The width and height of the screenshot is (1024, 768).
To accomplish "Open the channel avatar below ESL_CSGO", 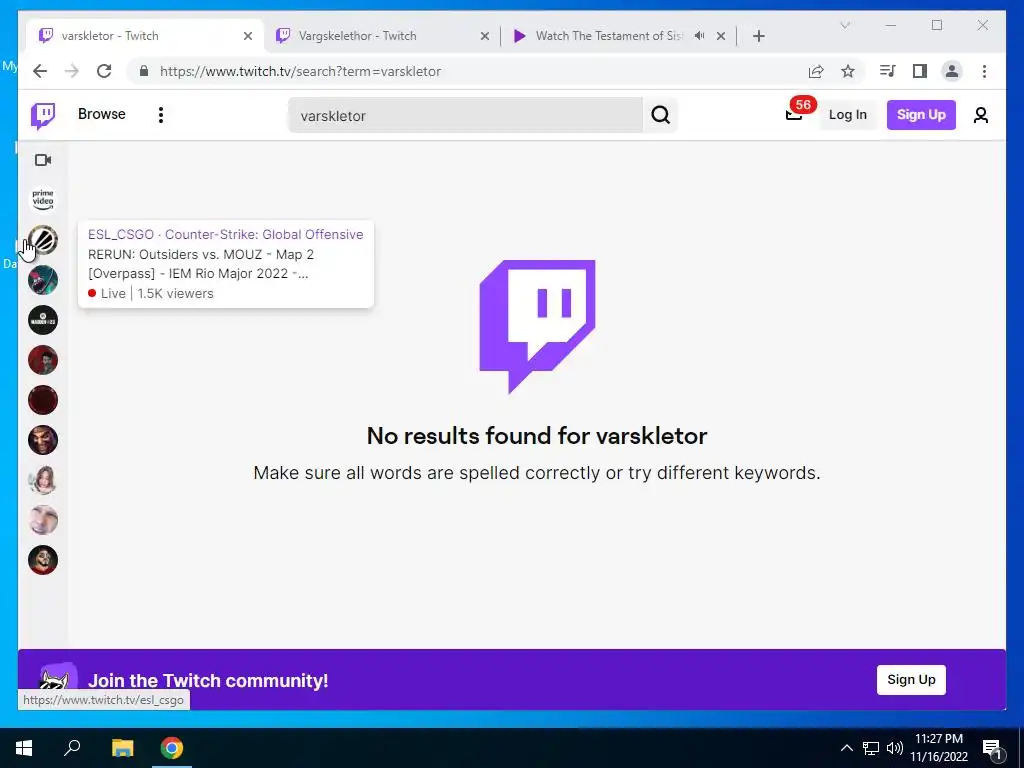I will point(43,280).
